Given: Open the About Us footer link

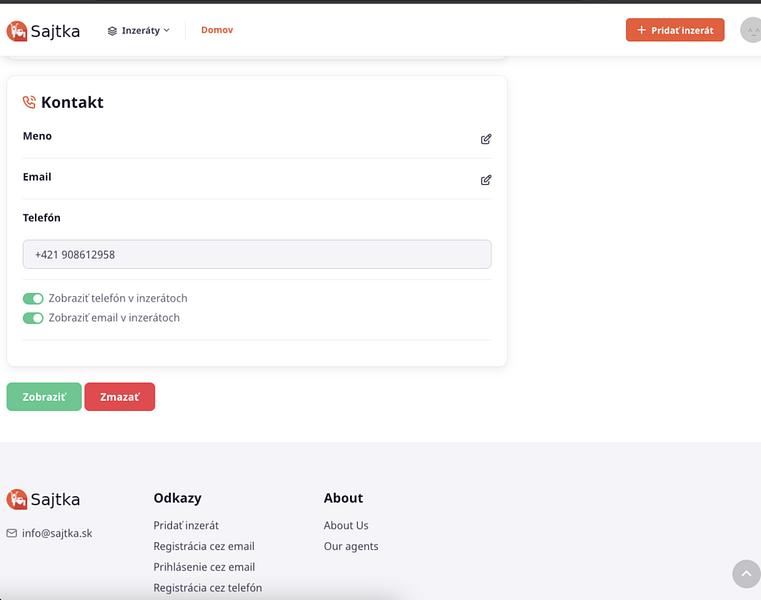Looking at the screenshot, I should 346,525.
